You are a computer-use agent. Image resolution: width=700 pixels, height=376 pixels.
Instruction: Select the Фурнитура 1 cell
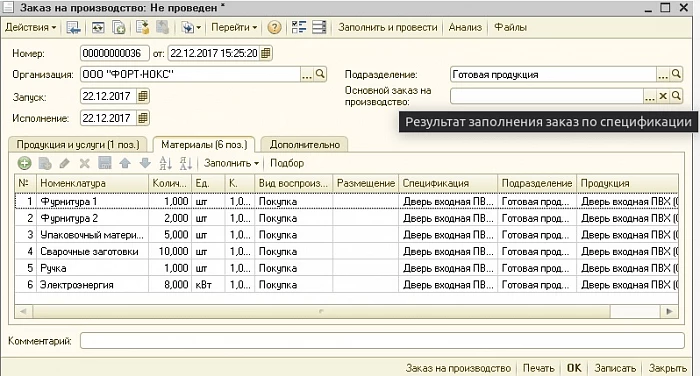click(x=92, y=201)
